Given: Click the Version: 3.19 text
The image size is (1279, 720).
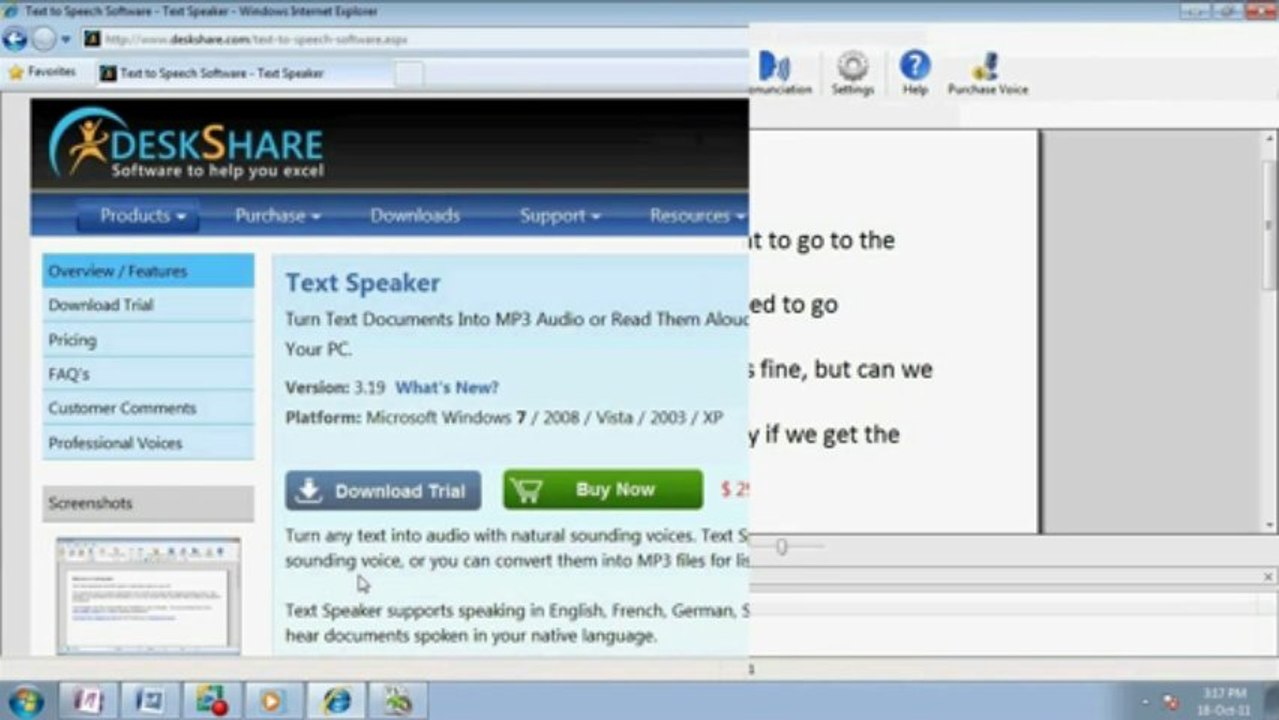Looking at the screenshot, I should [x=335, y=387].
